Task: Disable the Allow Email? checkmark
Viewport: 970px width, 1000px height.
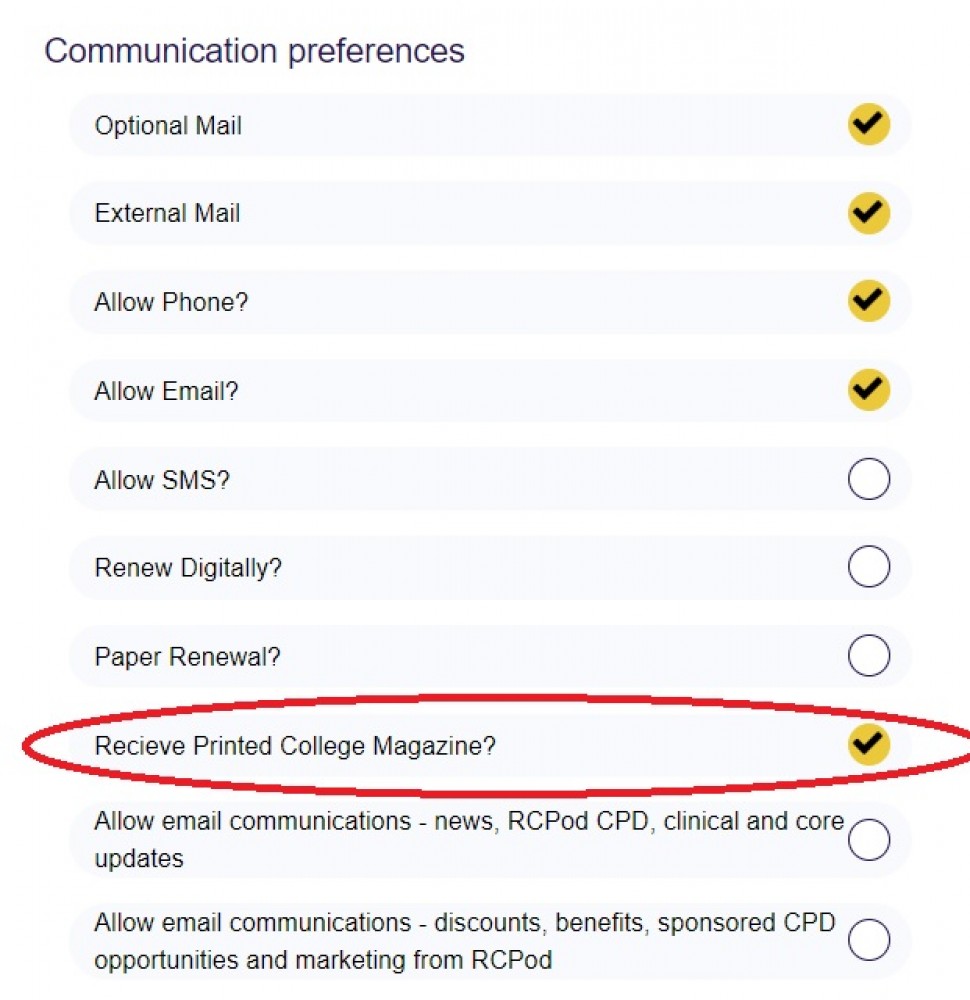Action: (867, 390)
